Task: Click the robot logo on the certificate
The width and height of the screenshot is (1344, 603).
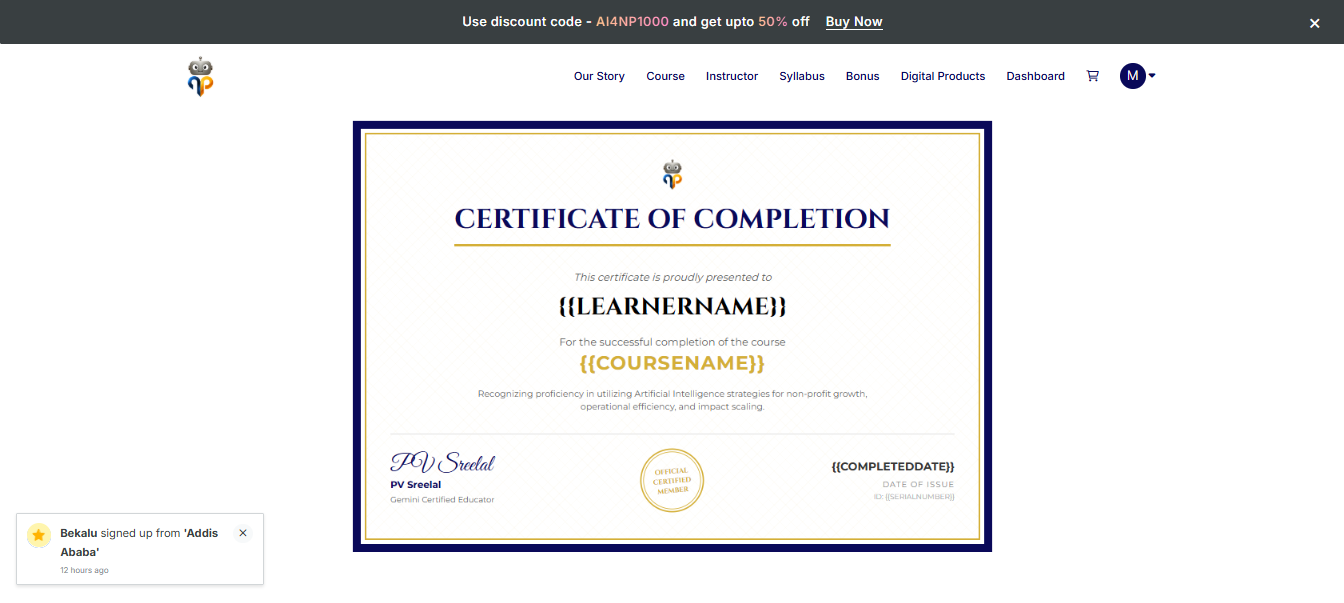Action: coord(672,174)
